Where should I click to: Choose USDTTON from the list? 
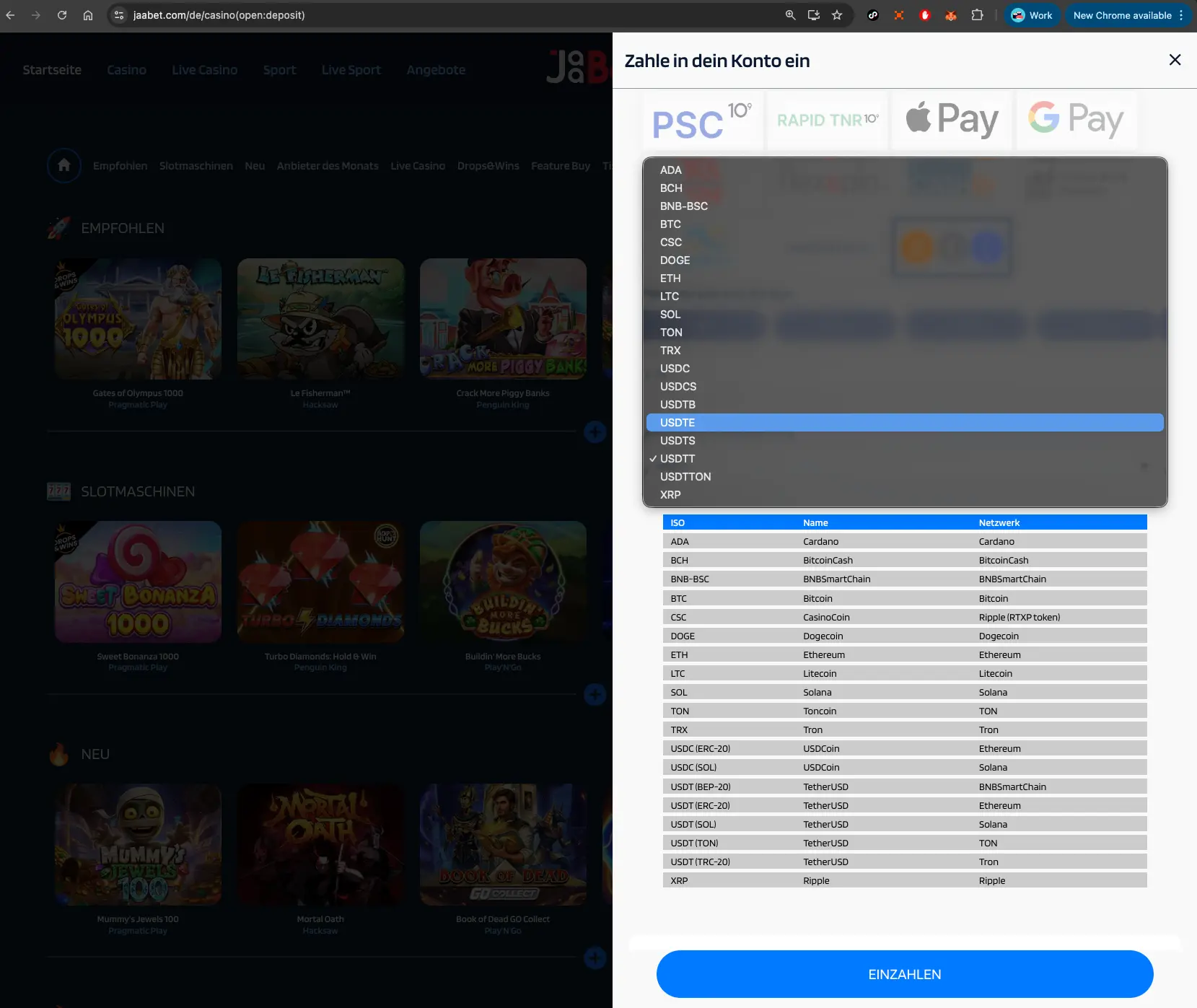click(x=905, y=477)
